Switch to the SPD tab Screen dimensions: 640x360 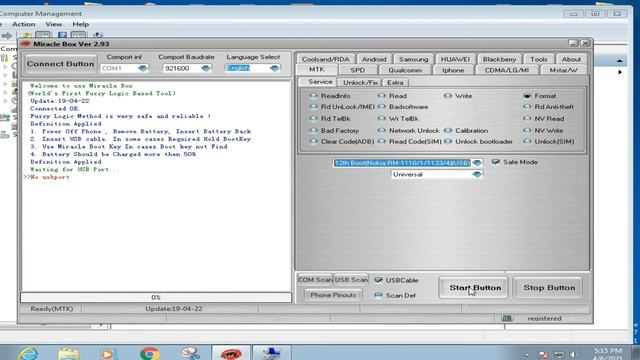(357, 70)
